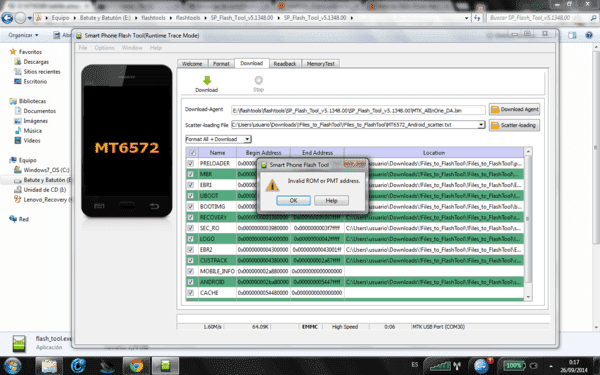600x375 pixels.
Task: Click the Explorer help question icon
Action: tap(589, 35)
